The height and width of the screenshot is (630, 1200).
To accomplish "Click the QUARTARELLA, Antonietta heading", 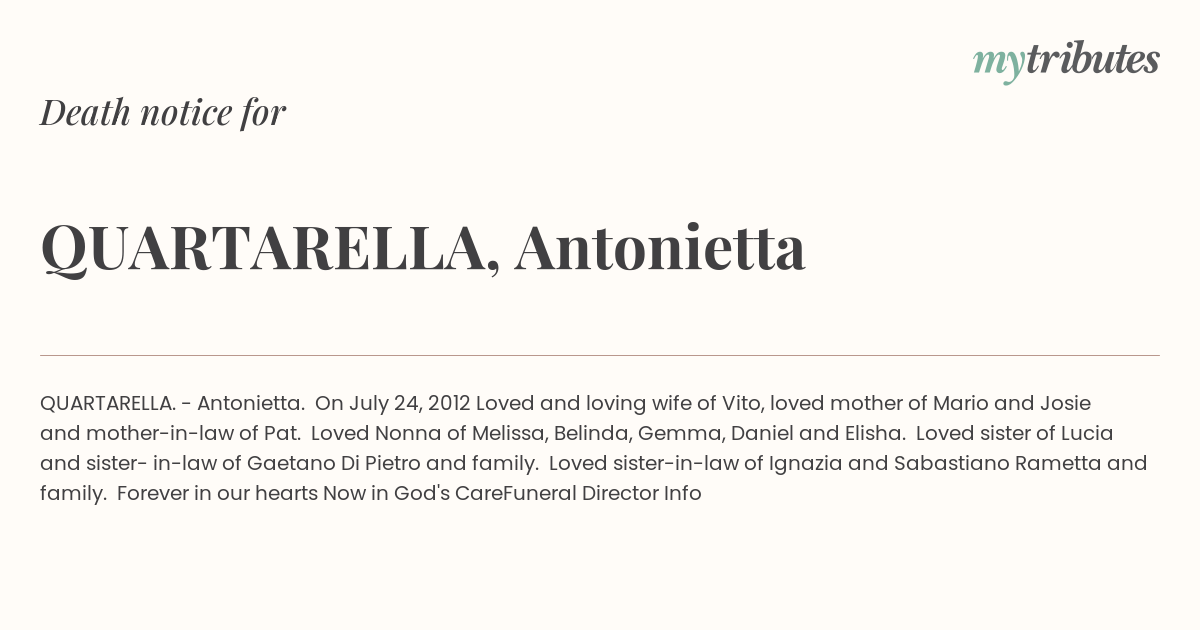I will point(423,249).
